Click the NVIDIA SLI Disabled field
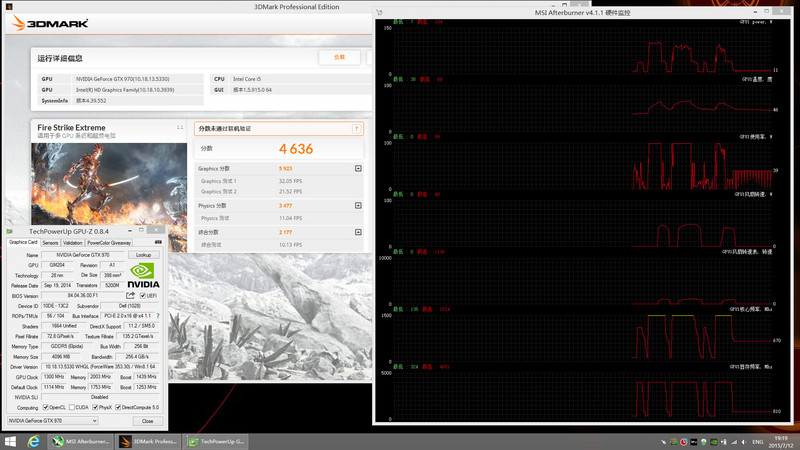Screen dimensions: 800x450 tap(101, 397)
